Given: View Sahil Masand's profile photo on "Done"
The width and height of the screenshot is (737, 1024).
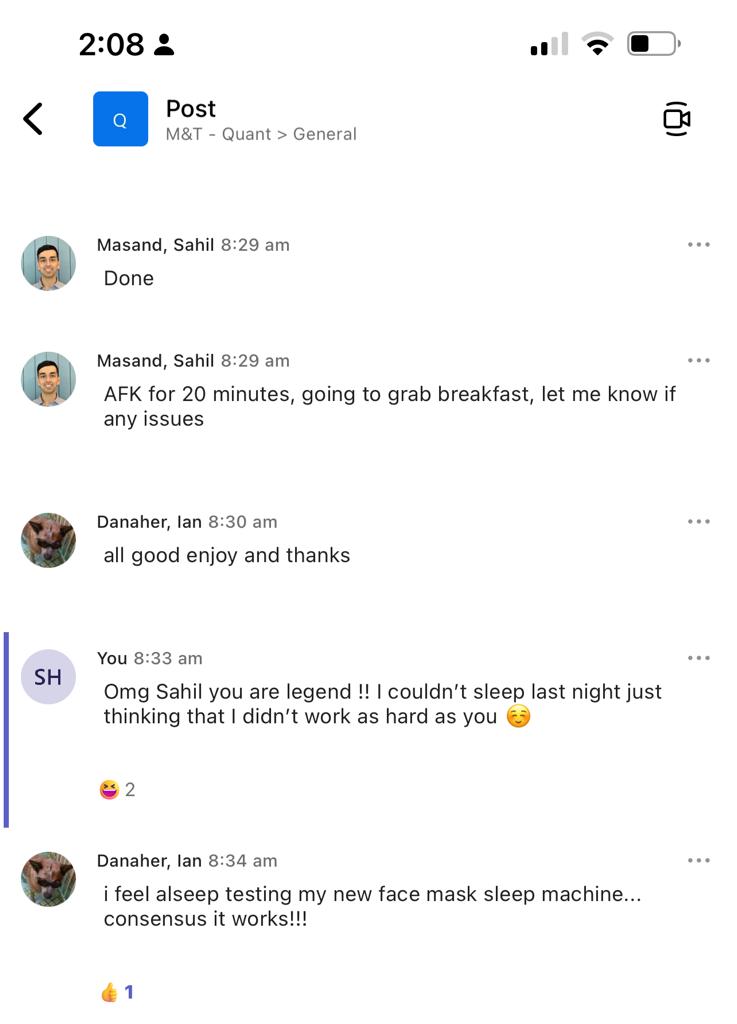Looking at the screenshot, I should pos(48,263).
